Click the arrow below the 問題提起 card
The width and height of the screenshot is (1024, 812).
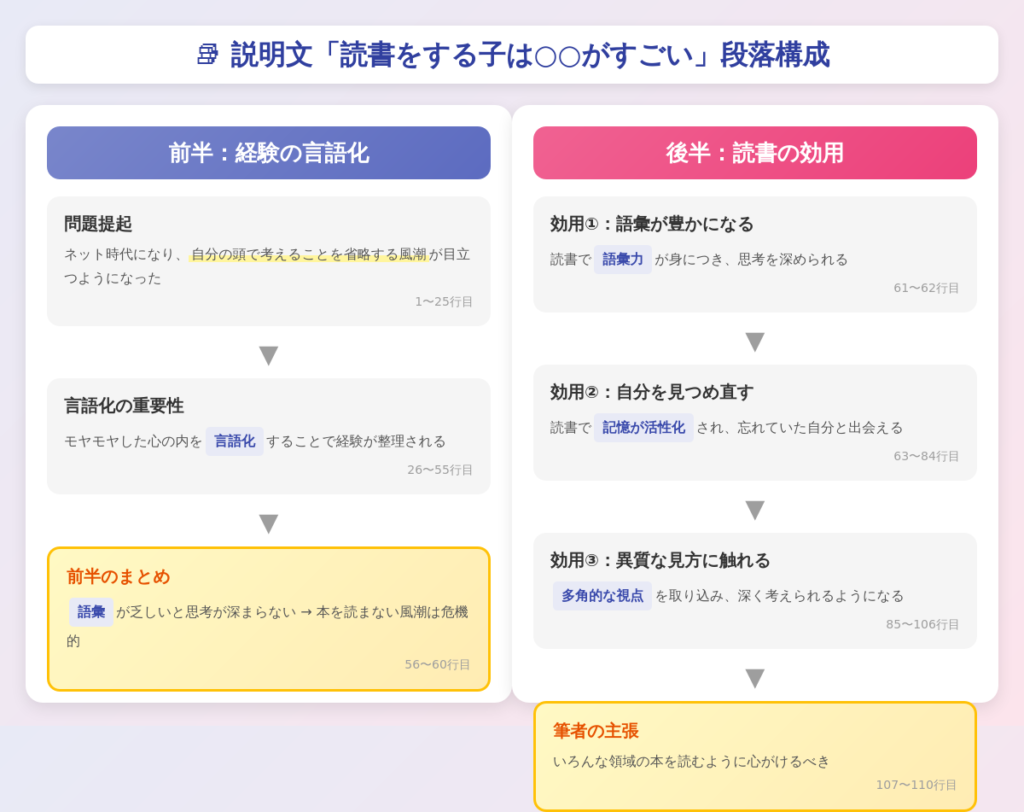tap(268, 355)
